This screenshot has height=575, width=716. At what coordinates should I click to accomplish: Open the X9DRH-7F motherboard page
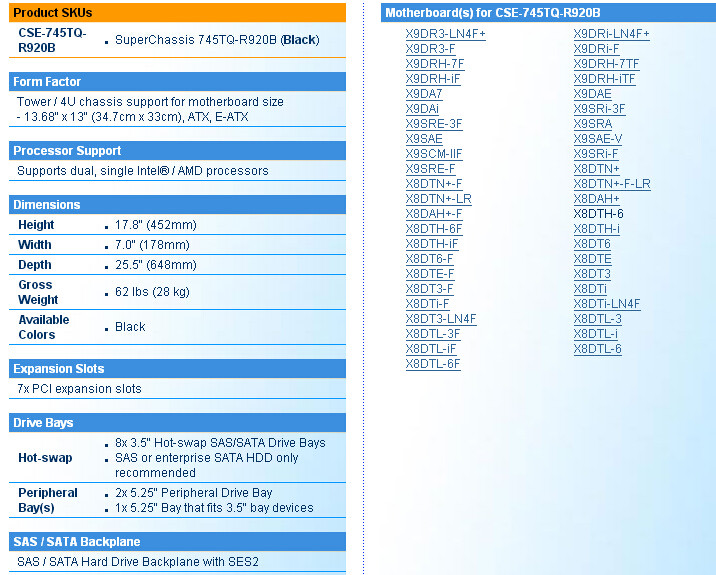click(x=435, y=64)
